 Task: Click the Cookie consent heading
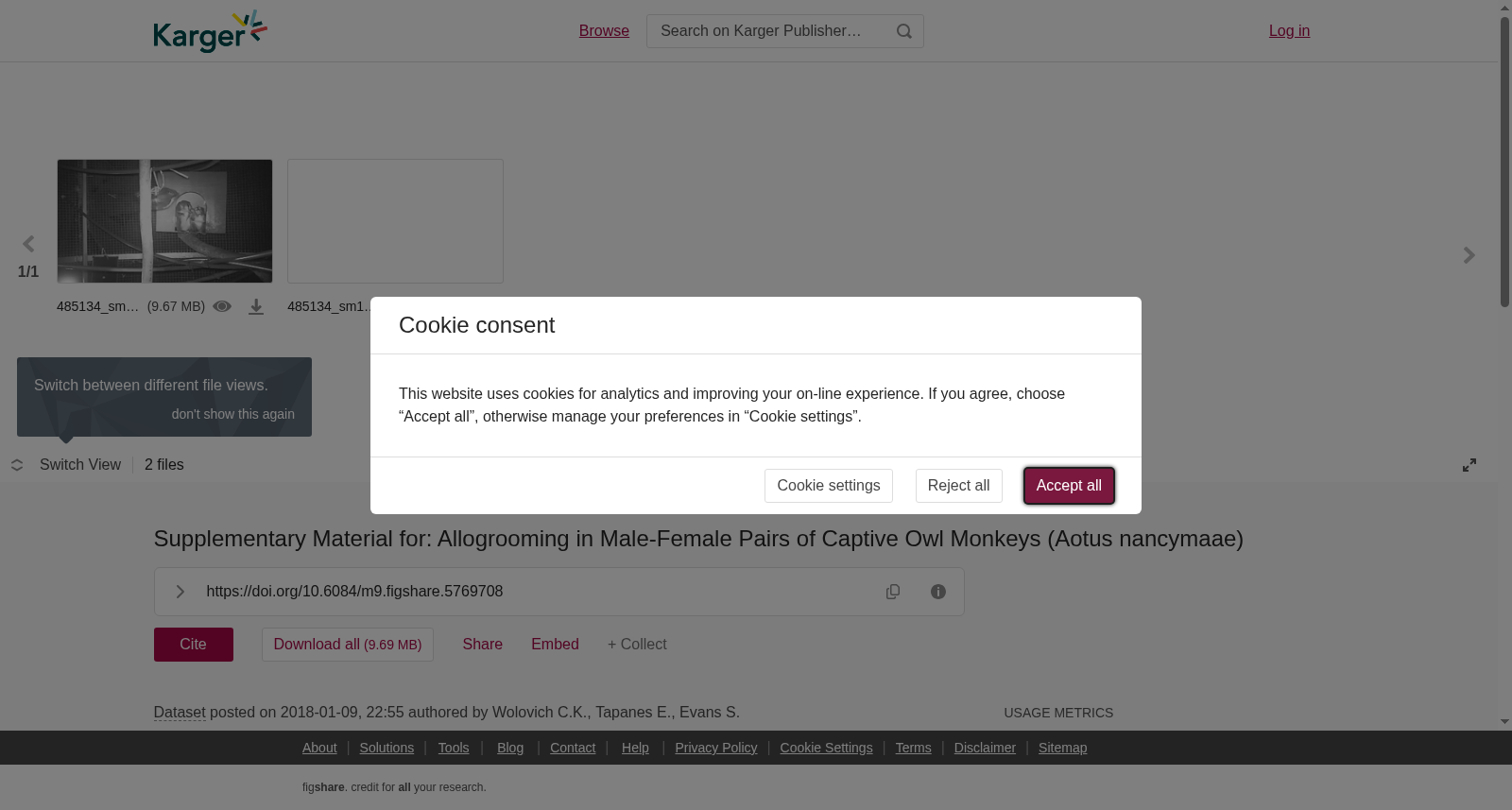tap(476, 325)
